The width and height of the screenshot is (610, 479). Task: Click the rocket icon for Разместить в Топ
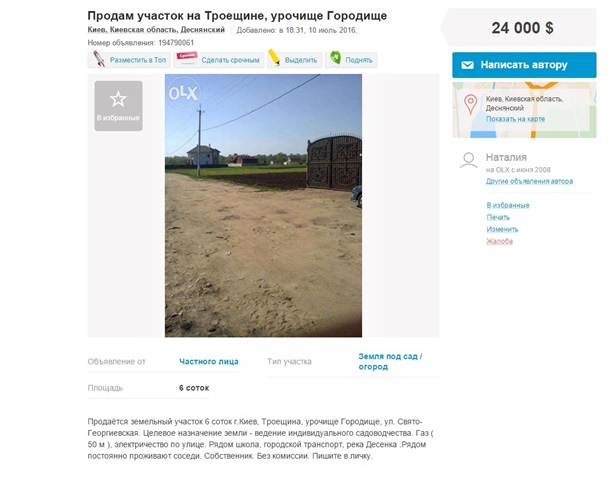point(99,59)
